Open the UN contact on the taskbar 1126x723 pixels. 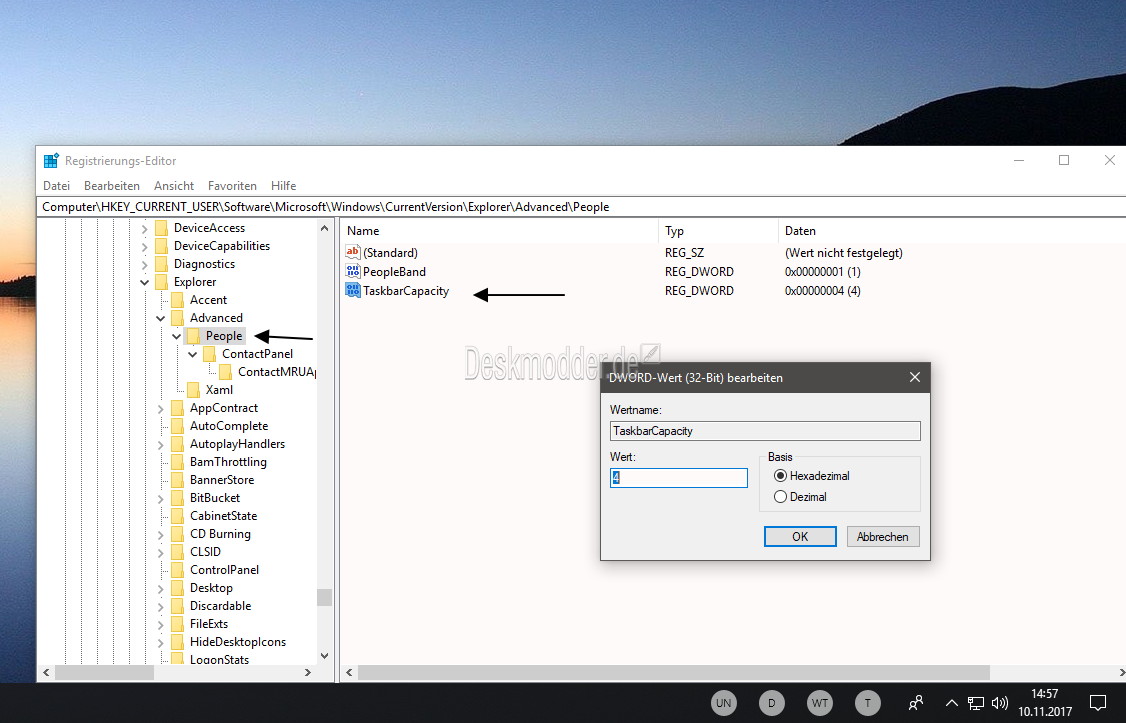pyautogui.click(x=724, y=703)
